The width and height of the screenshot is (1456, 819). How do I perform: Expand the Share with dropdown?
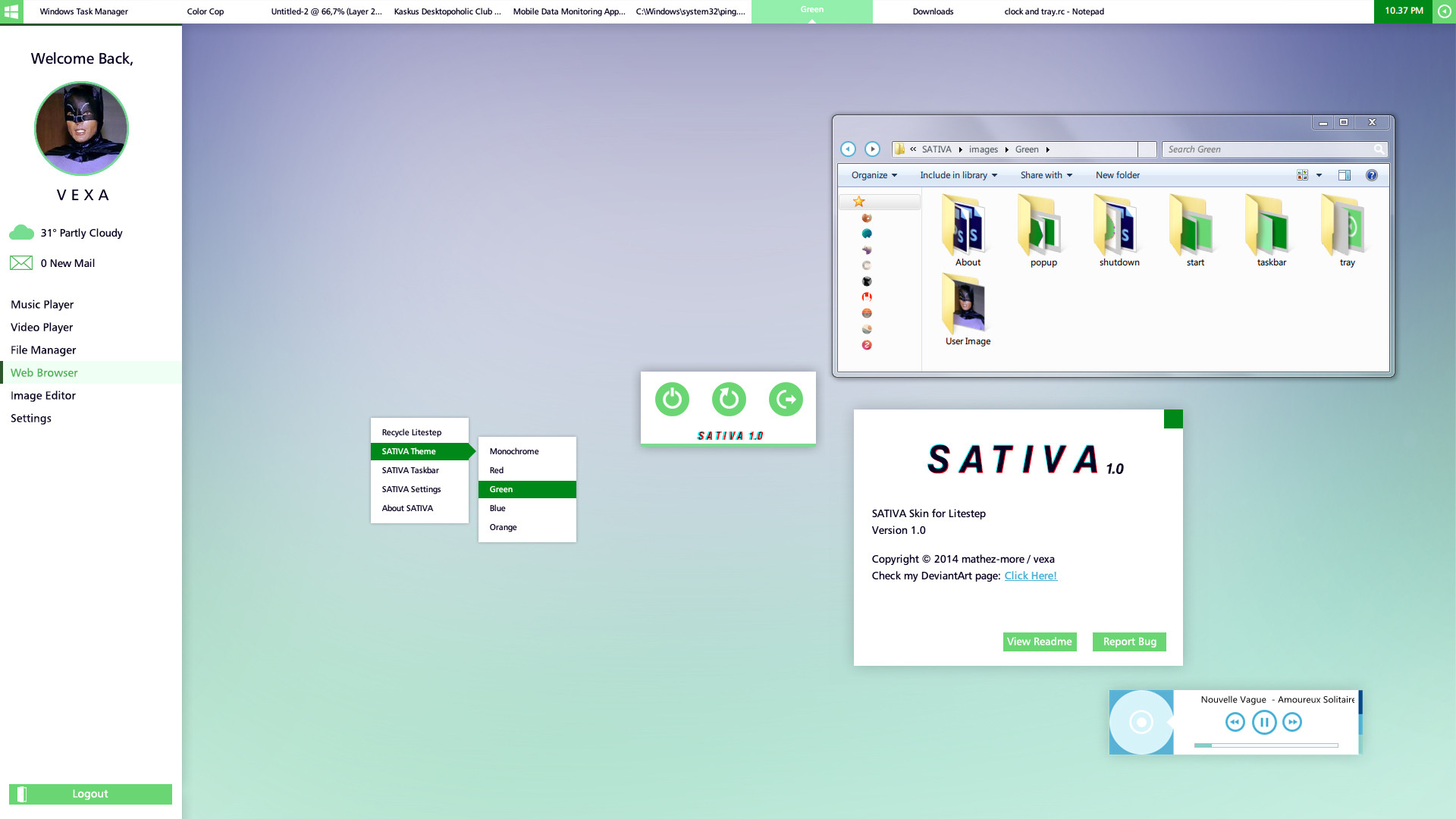pos(1046,175)
